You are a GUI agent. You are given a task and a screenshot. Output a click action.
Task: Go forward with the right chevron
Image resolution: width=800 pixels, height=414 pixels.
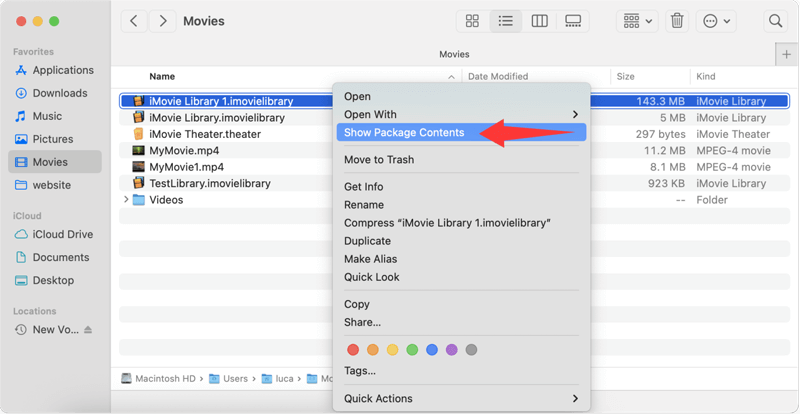(x=163, y=21)
